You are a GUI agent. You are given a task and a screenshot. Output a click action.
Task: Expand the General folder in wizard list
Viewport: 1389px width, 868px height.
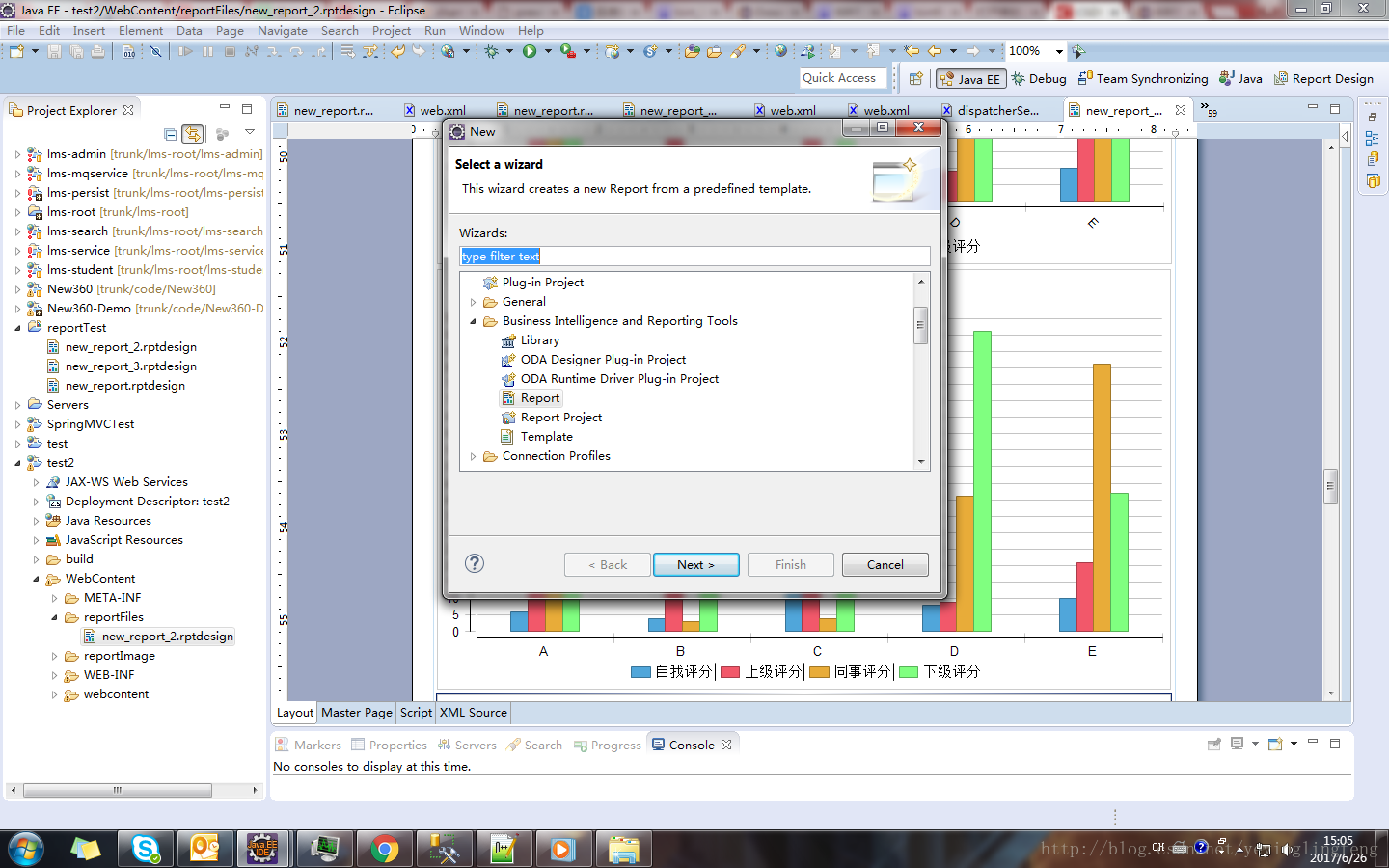pos(473,302)
